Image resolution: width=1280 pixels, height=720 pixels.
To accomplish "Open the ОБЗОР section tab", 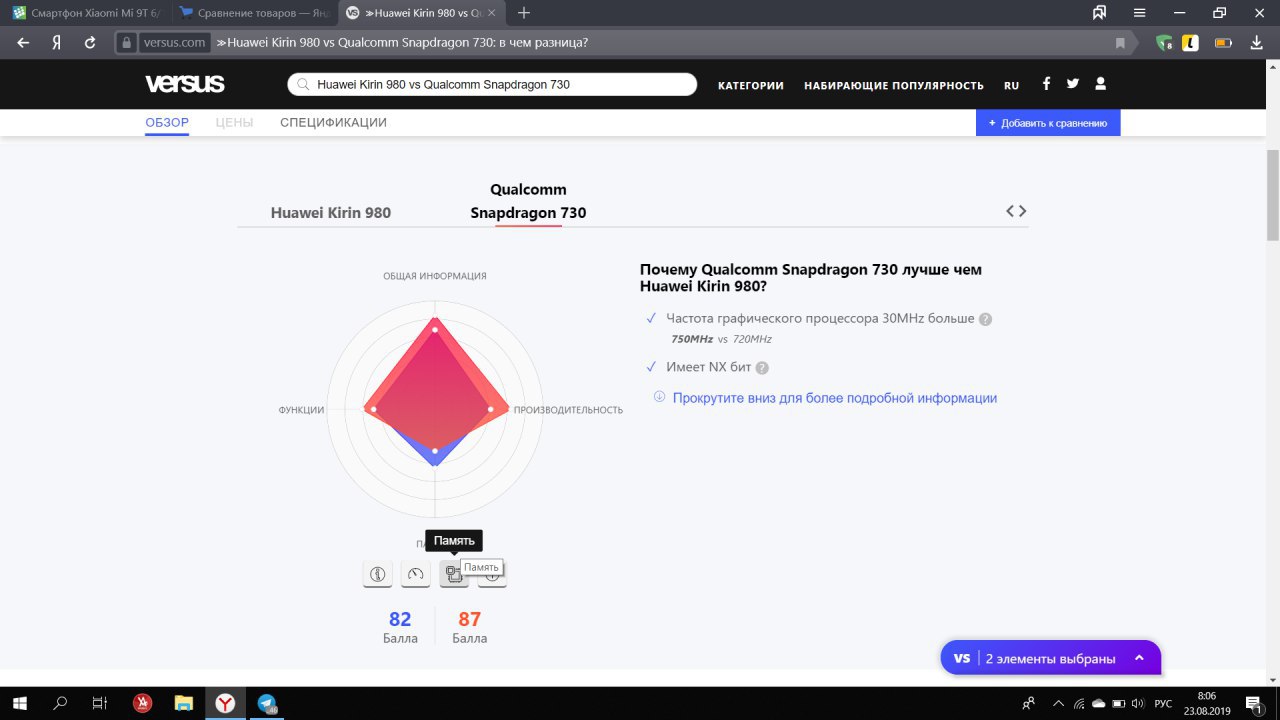I will click(x=167, y=123).
